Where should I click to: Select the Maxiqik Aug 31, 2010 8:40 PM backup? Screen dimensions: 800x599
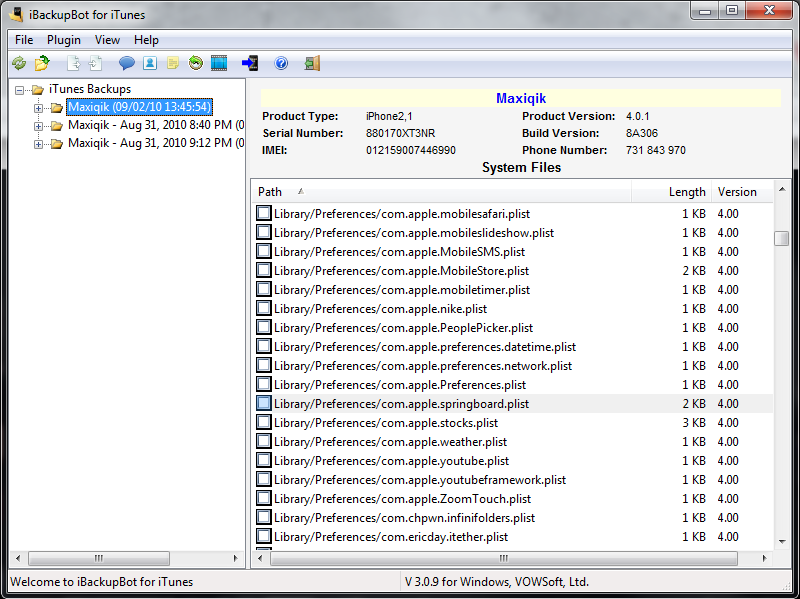coord(156,125)
